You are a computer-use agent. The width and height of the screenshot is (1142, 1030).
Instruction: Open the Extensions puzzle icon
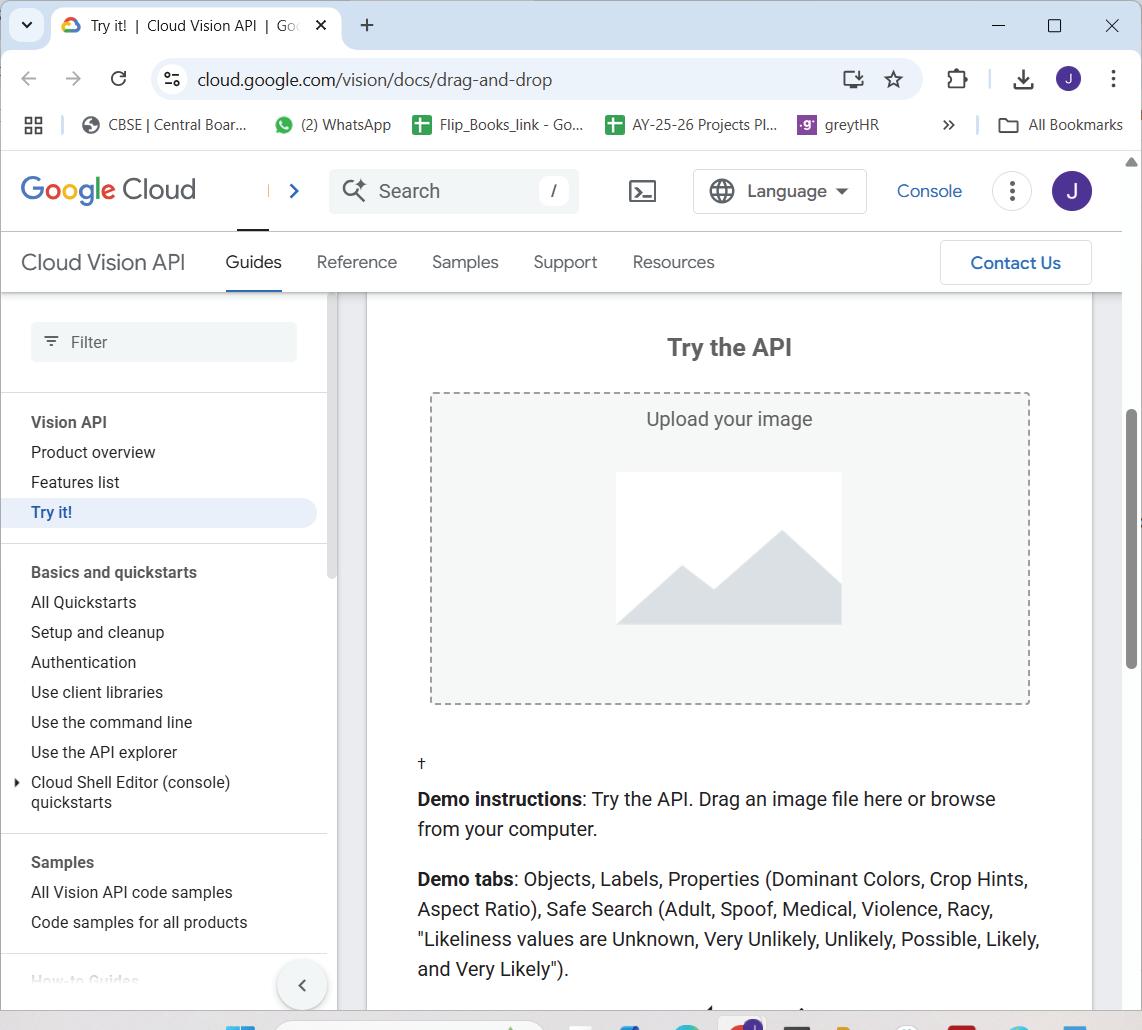pos(956,79)
